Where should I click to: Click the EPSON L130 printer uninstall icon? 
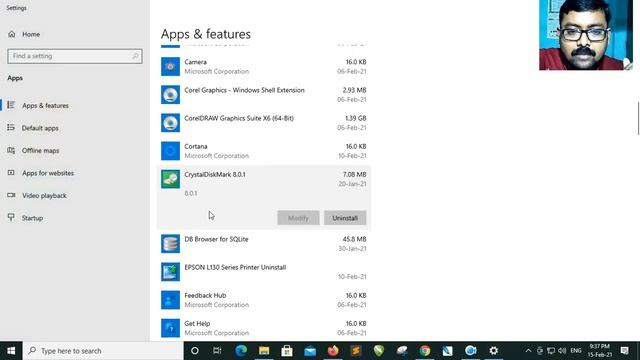(x=170, y=272)
